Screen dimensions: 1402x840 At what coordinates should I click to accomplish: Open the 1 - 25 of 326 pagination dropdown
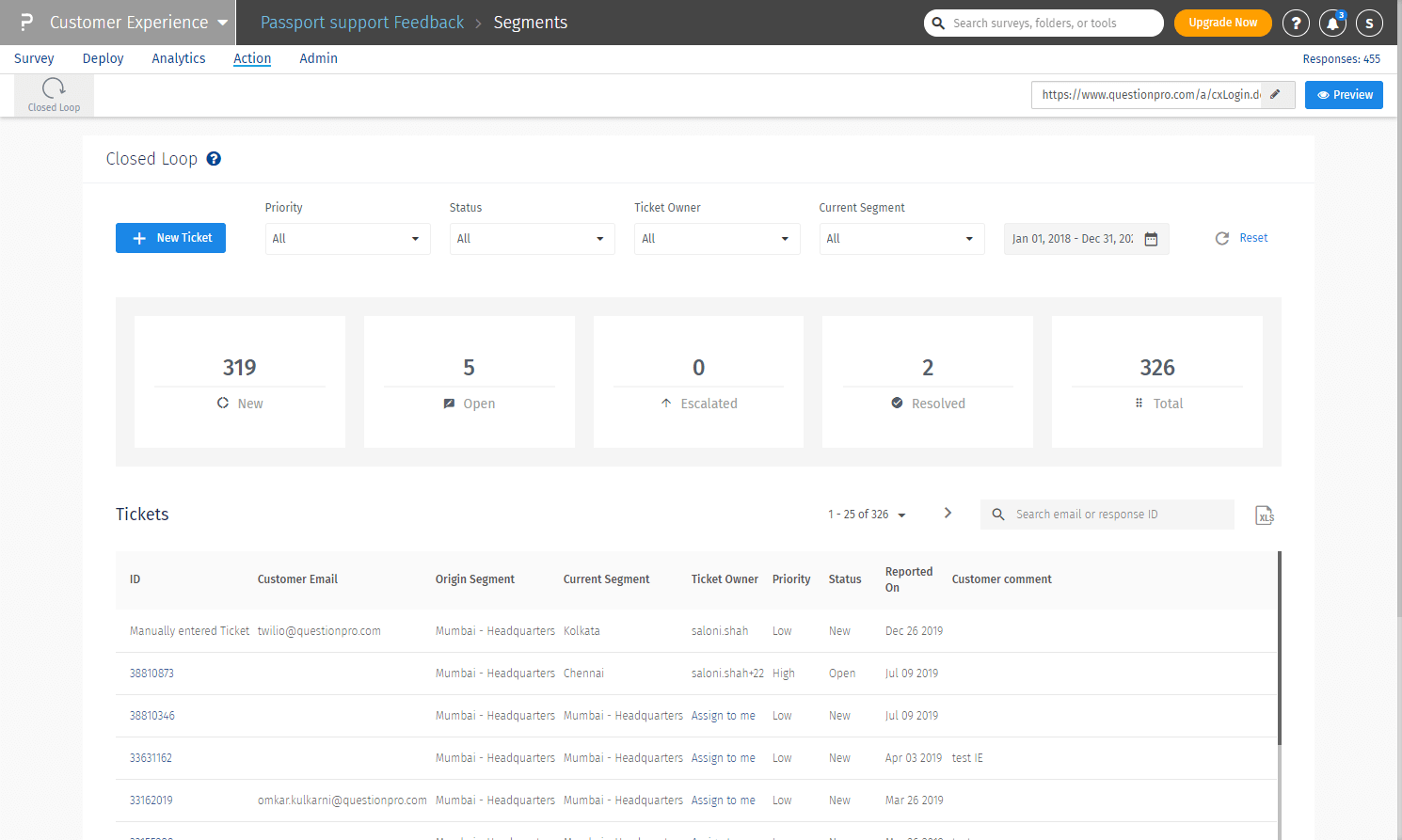pos(867,515)
